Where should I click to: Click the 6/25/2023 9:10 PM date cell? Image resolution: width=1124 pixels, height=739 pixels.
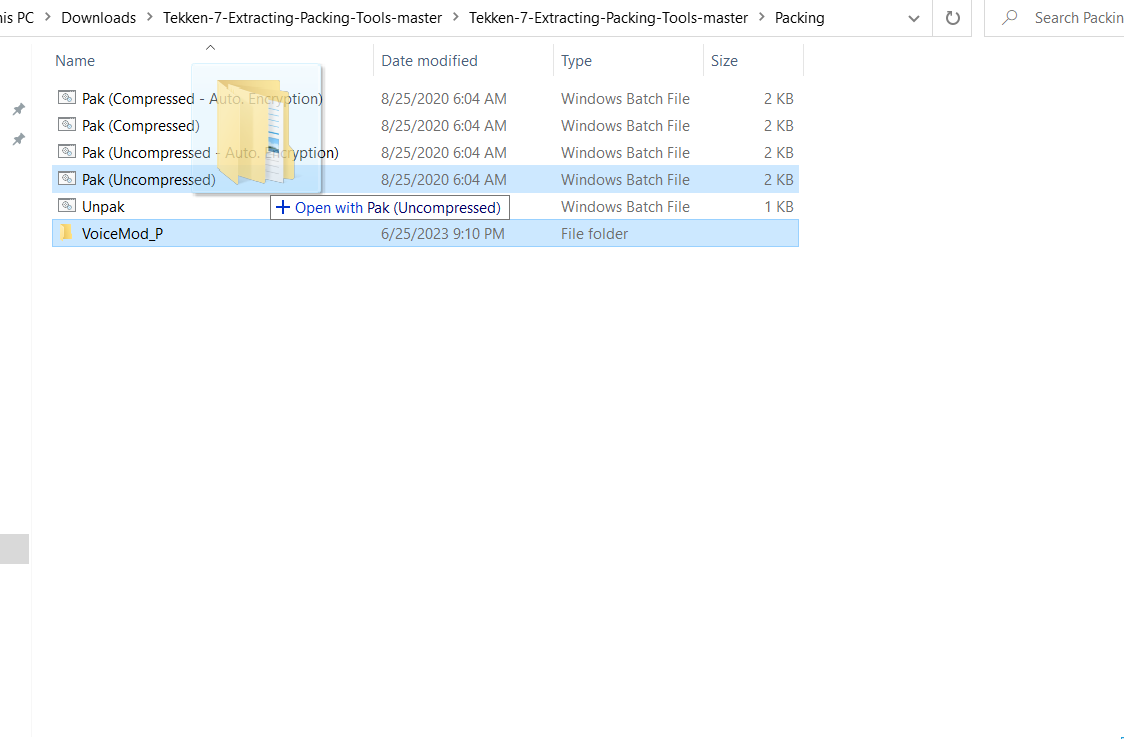pos(442,234)
